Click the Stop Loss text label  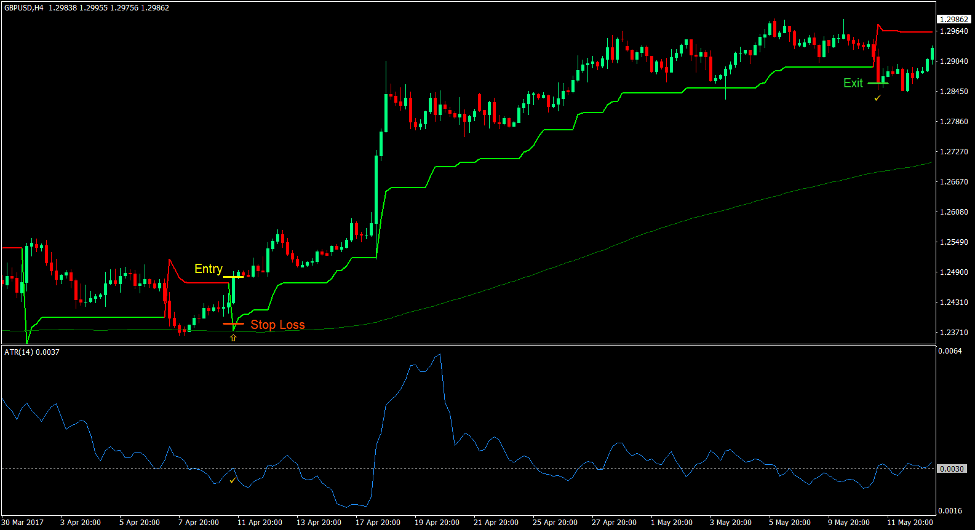[x=278, y=325]
